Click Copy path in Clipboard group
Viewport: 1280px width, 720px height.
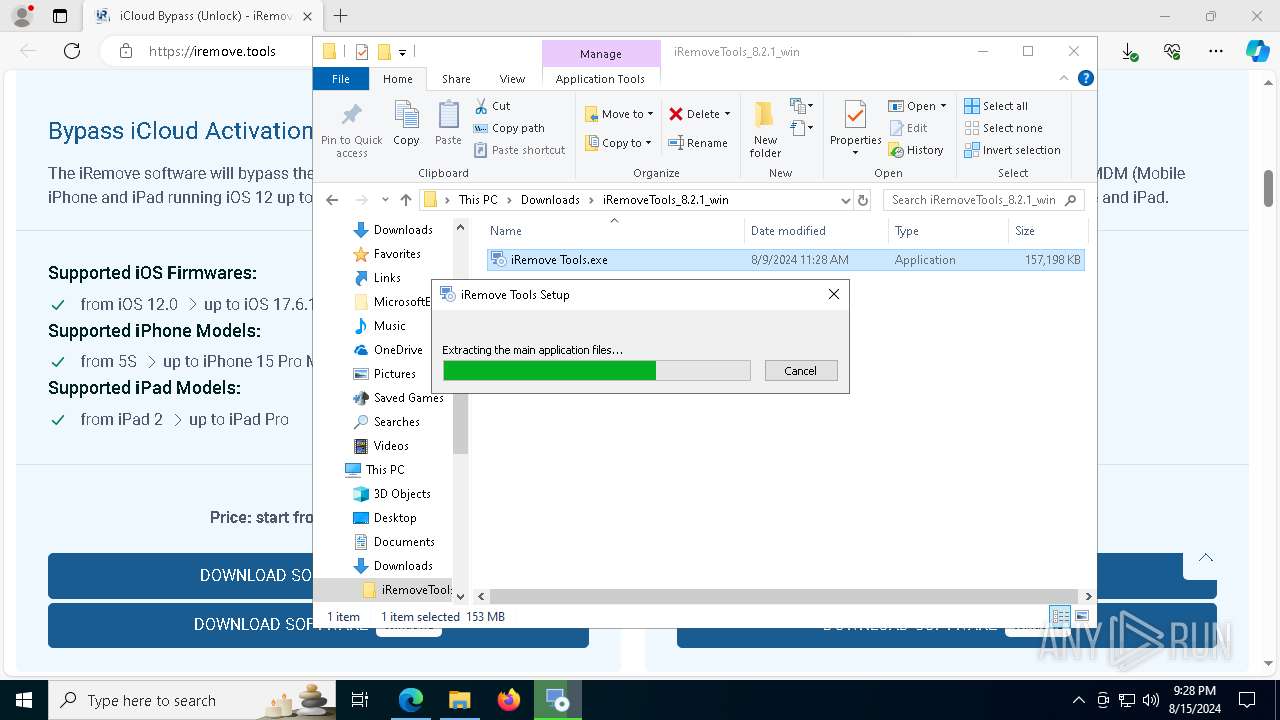tap(509, 128)
